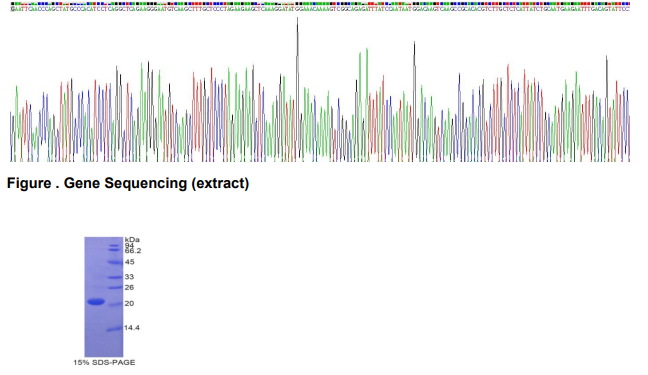Select the "15% SDS-PAGE" label under the gel
Viewport: 648px width, 375px height.
tap(104, 362)
